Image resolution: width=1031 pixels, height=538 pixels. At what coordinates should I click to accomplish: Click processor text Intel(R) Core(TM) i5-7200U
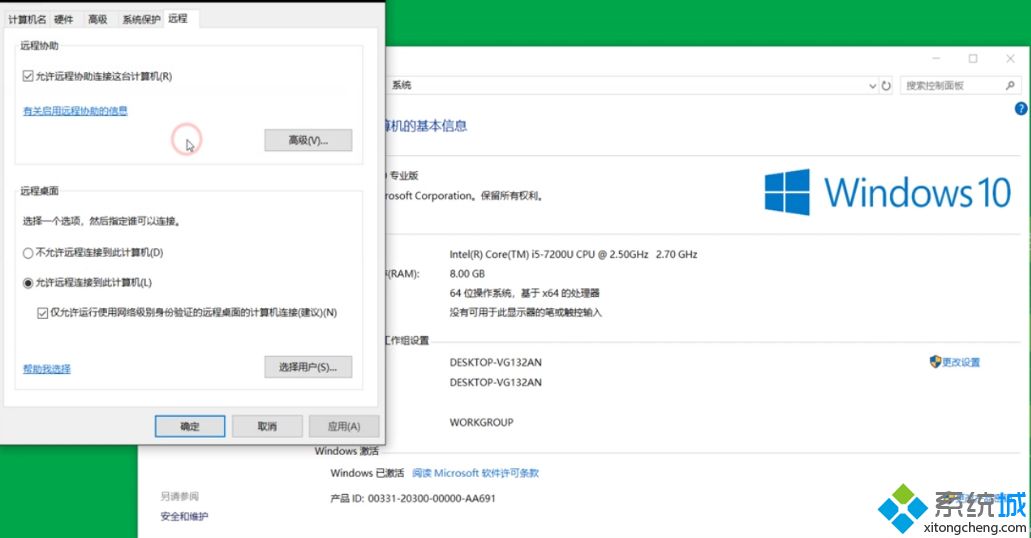[x=573, y=254]
